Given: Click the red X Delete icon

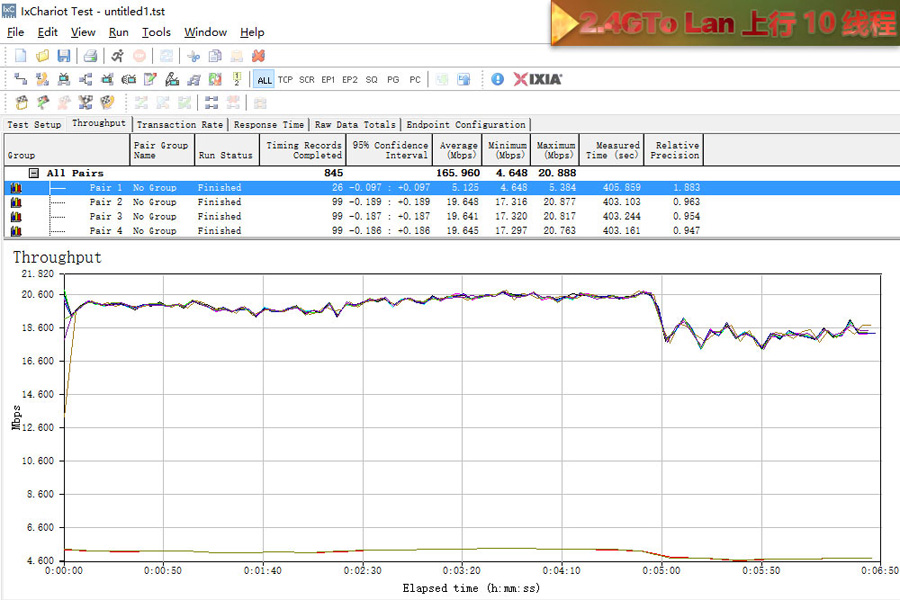Looking at the screenshot, I should (258, 56).
